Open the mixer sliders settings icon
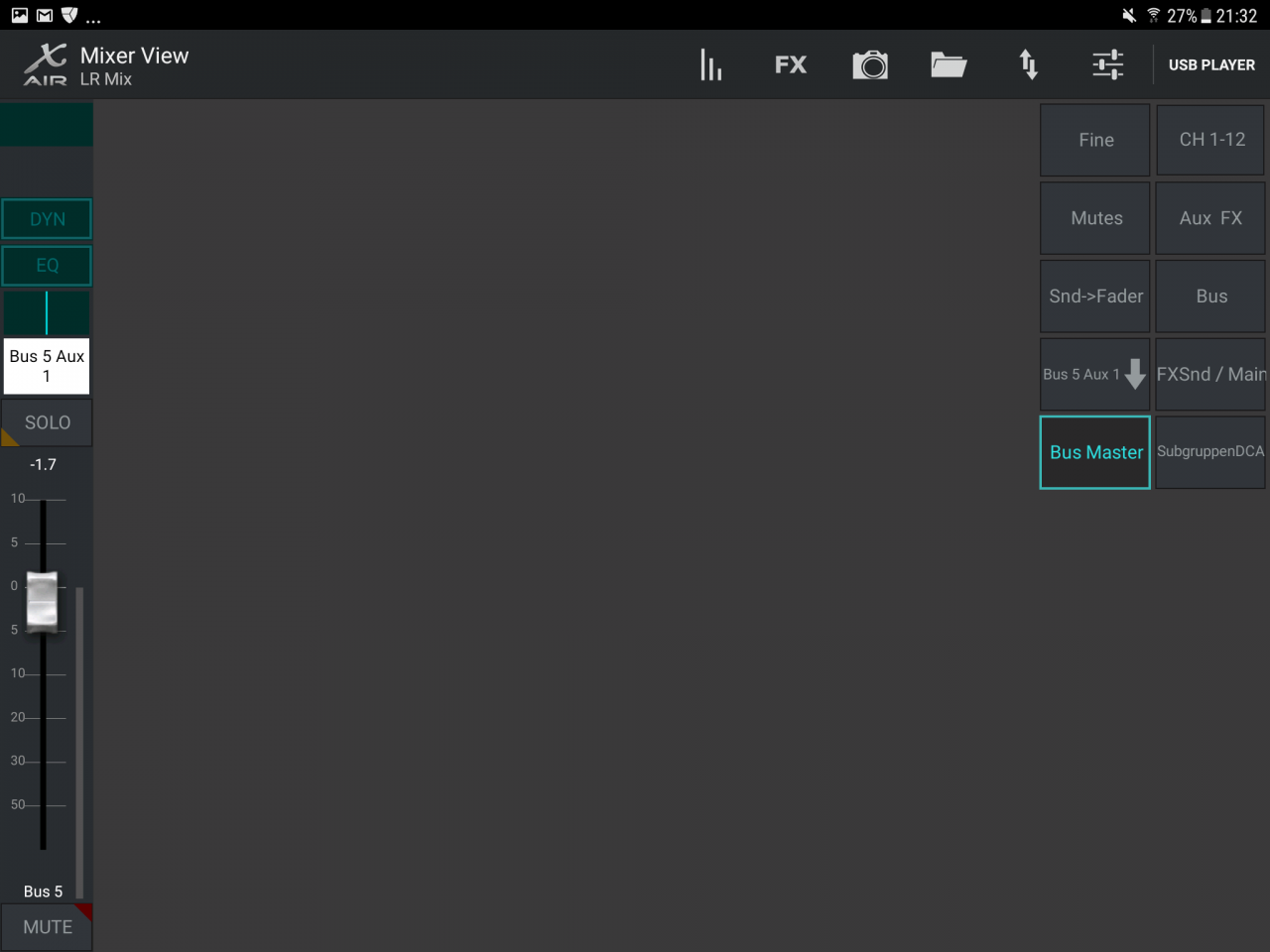Viewport: 1270px width, 952px height. [1107, 65]
